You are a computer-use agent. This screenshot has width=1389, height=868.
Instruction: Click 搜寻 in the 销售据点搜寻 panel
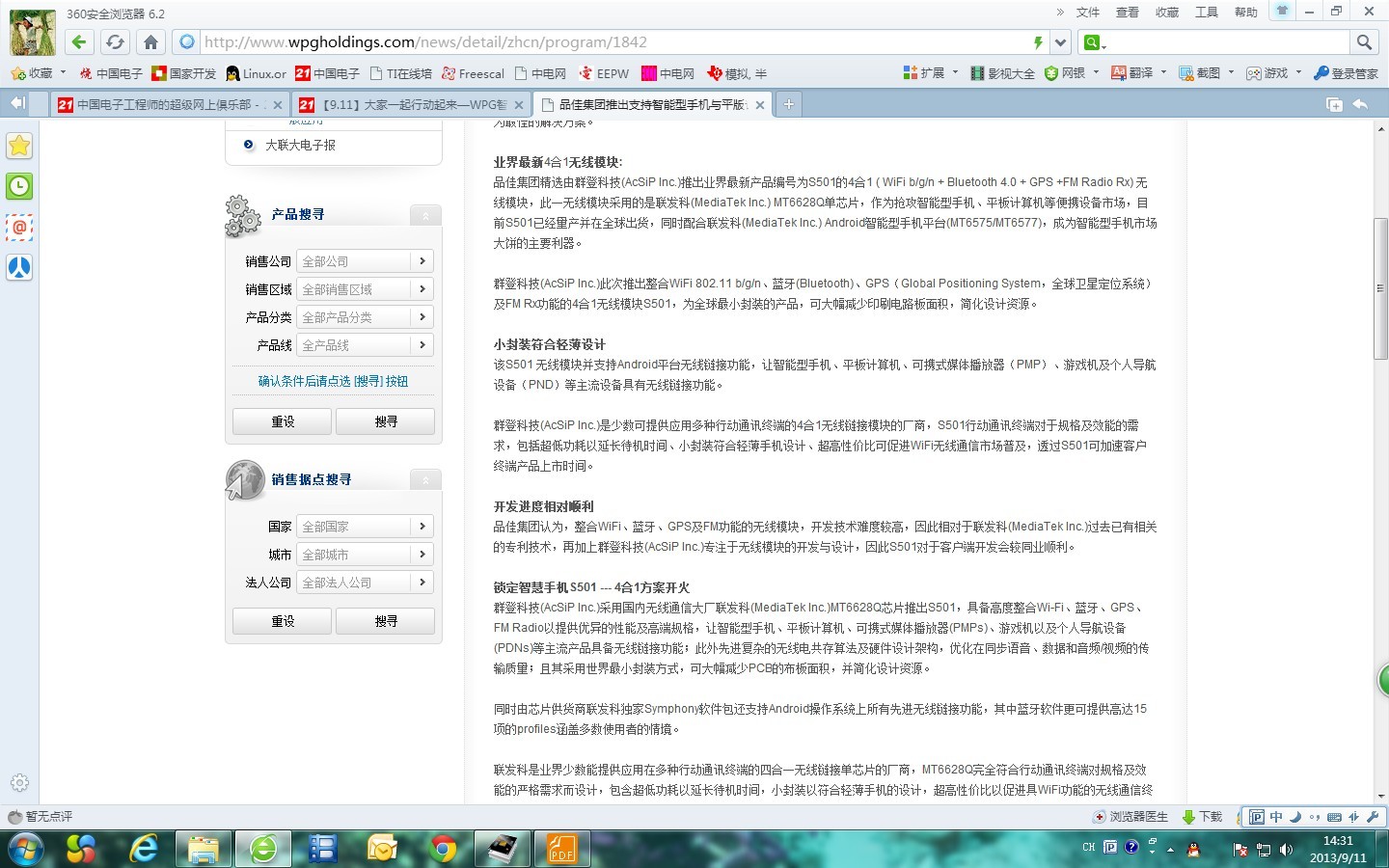[386, 621]
